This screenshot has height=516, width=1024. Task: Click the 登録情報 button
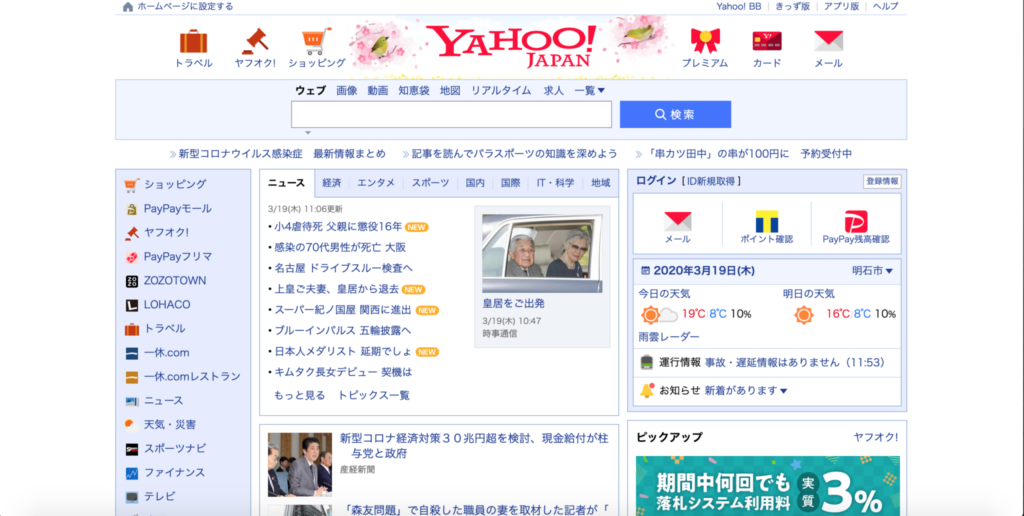(x=882, y=182)
